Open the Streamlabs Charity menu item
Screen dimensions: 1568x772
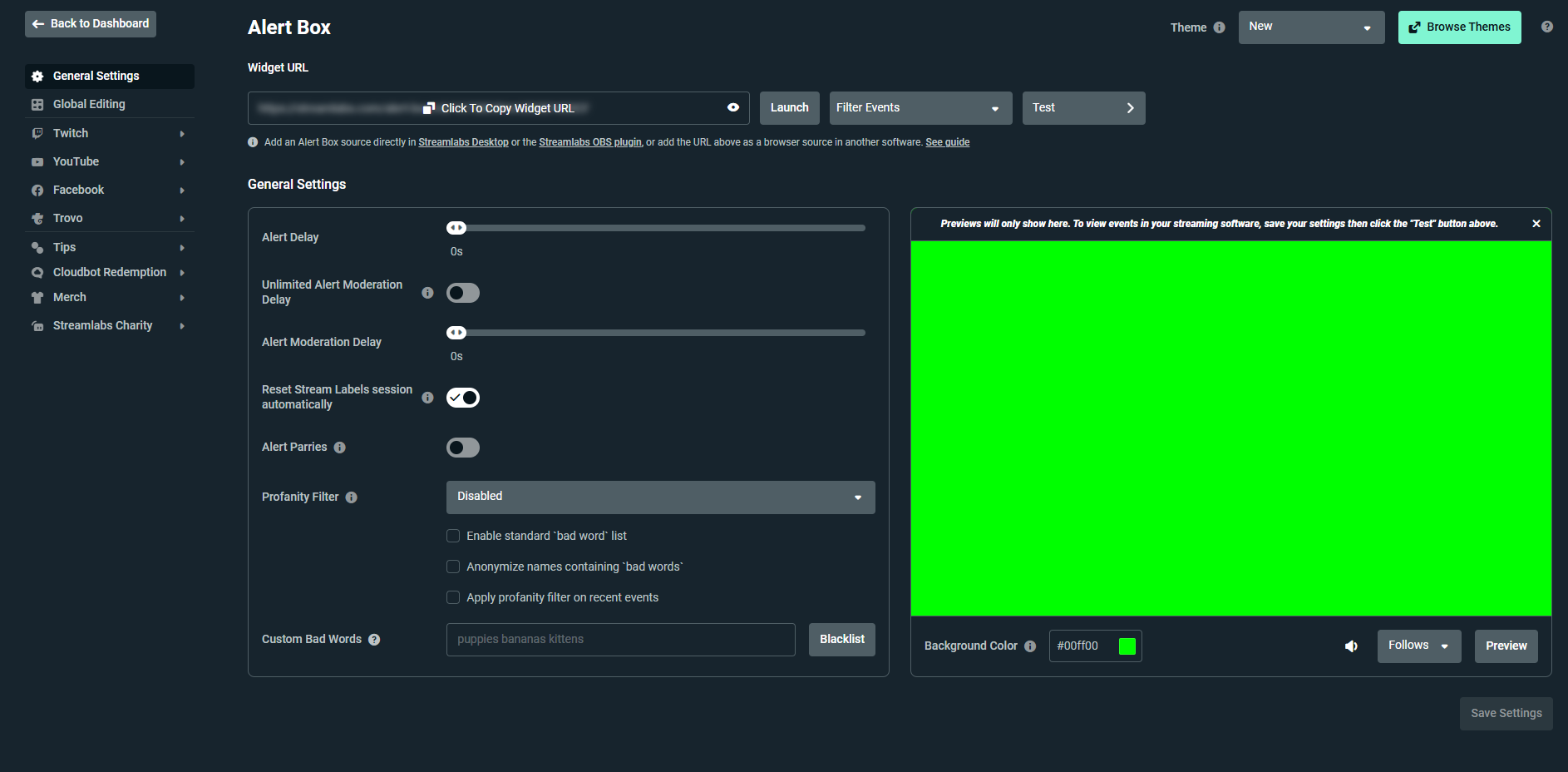[110, 326]
